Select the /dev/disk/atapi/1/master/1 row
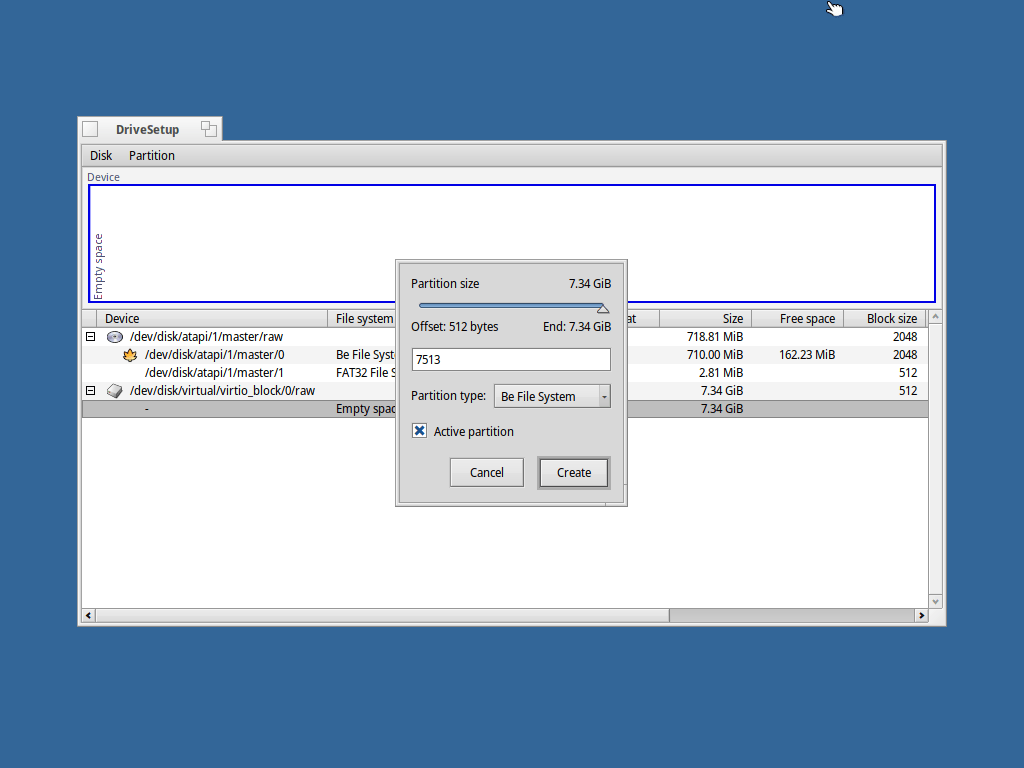 pos(505,373)
